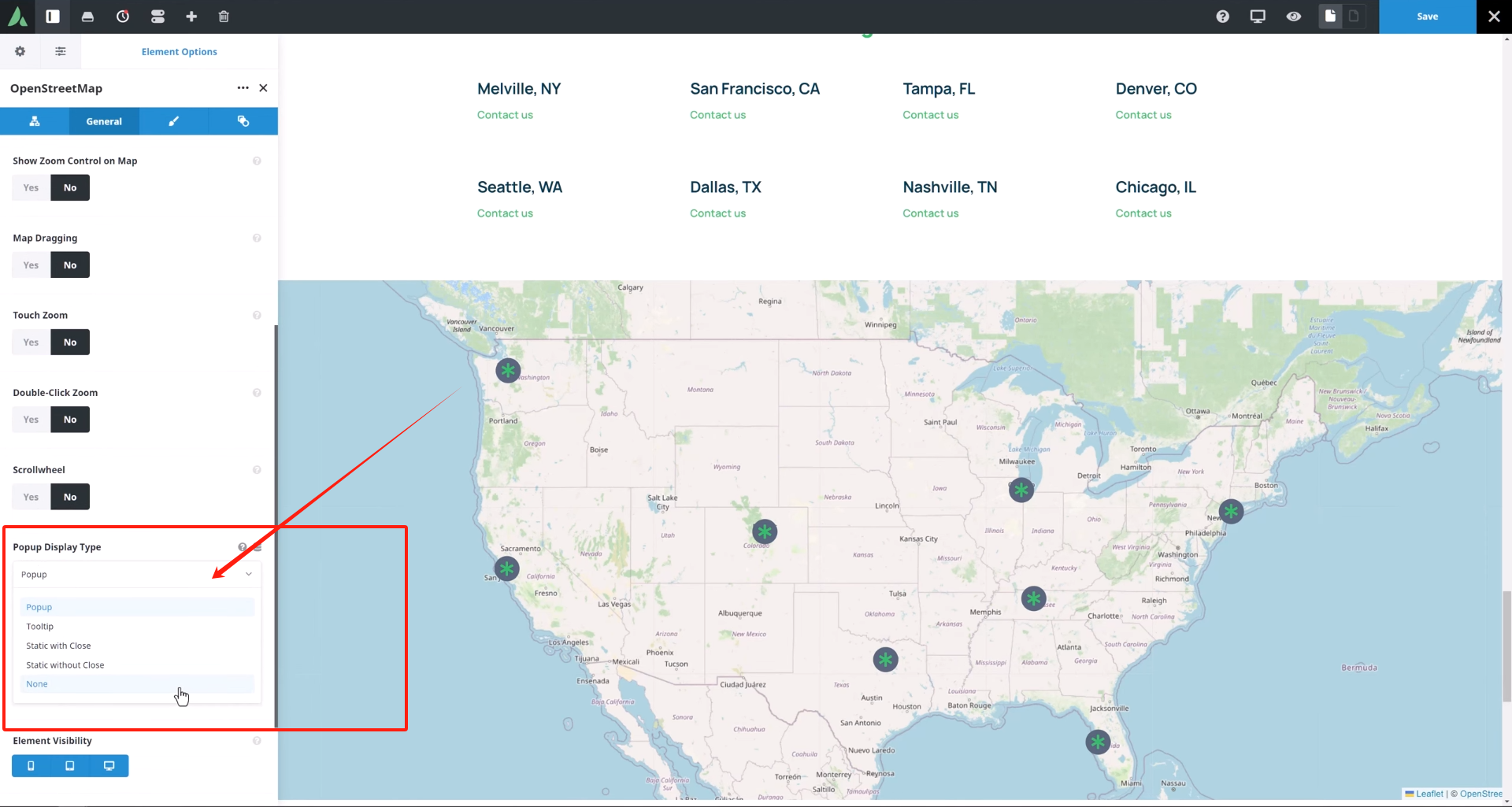Open the design paintbrush tab
The width and height of the screenshot is (1512, 807).
coord(173,122)
